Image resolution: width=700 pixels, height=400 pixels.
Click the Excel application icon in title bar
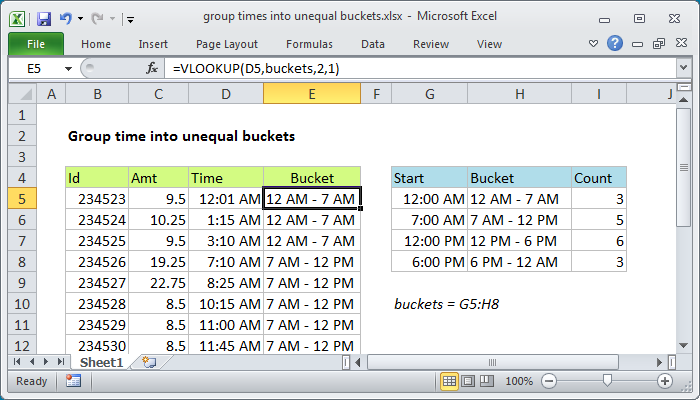pyautogui.click(x=17, y=19)
